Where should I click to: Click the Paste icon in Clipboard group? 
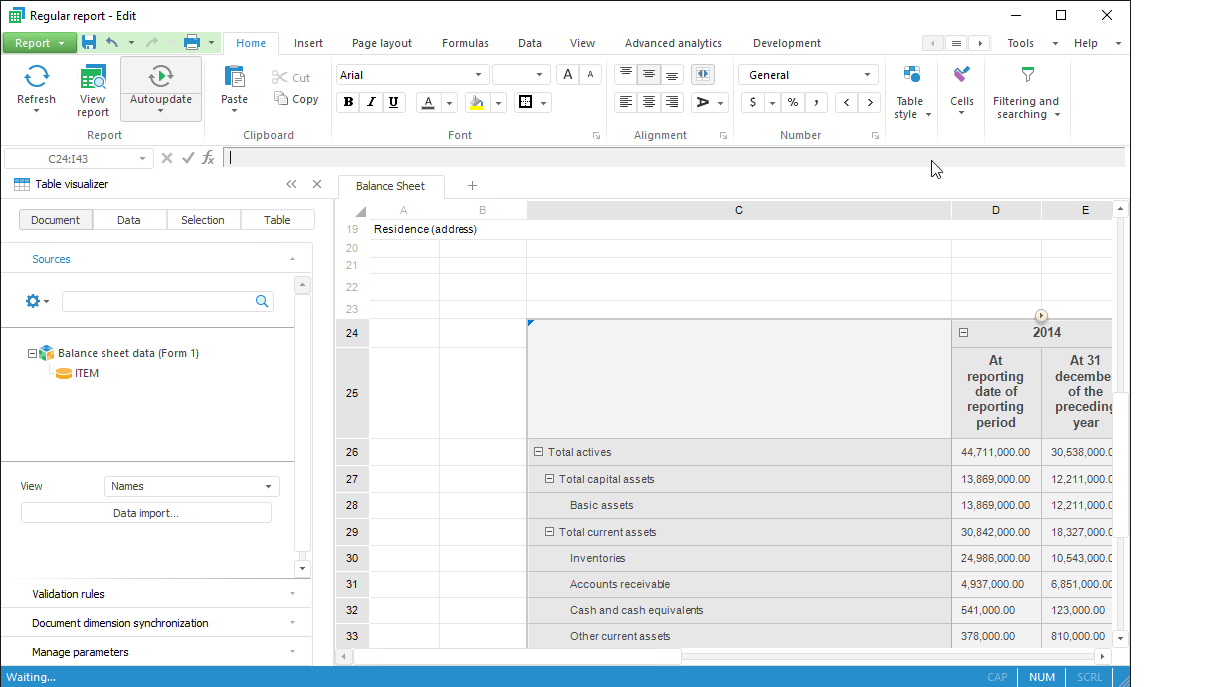(234, 78)
